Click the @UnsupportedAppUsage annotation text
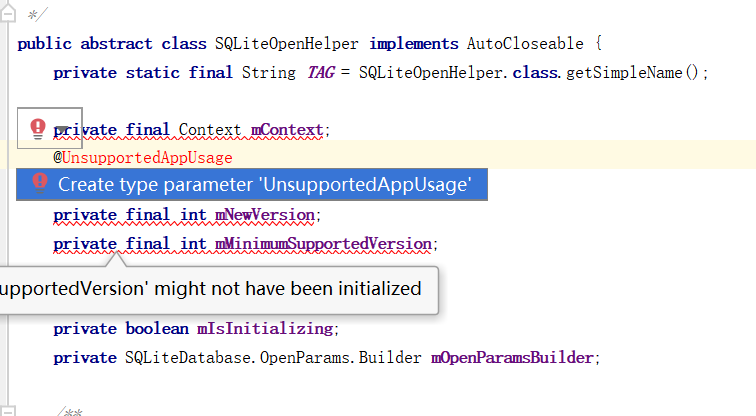 (143, 158)
